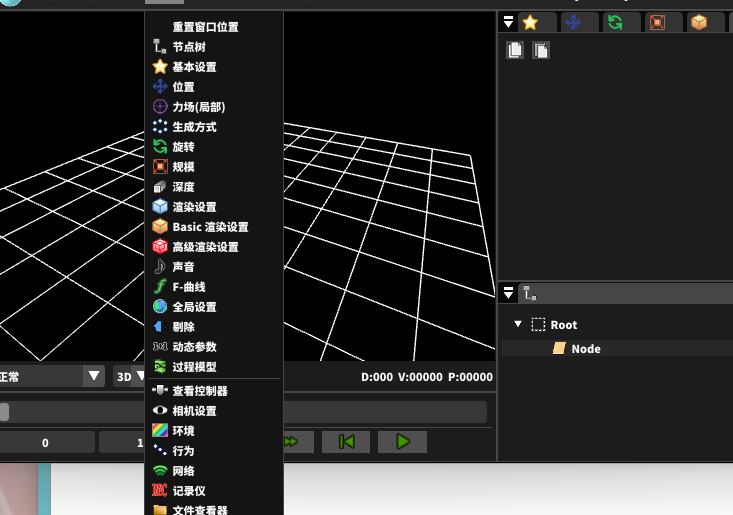Click the frame field showing 0

[45, 443]
